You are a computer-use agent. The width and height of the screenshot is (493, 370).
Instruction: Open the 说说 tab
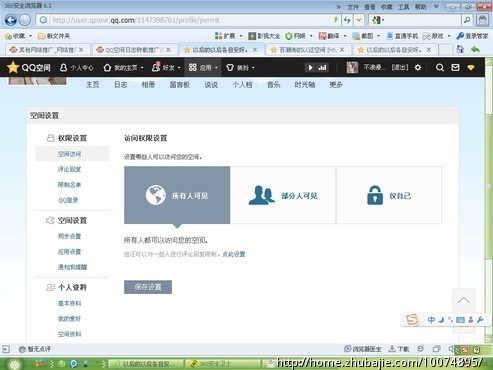pyautogui.click(x=211, y=85)
